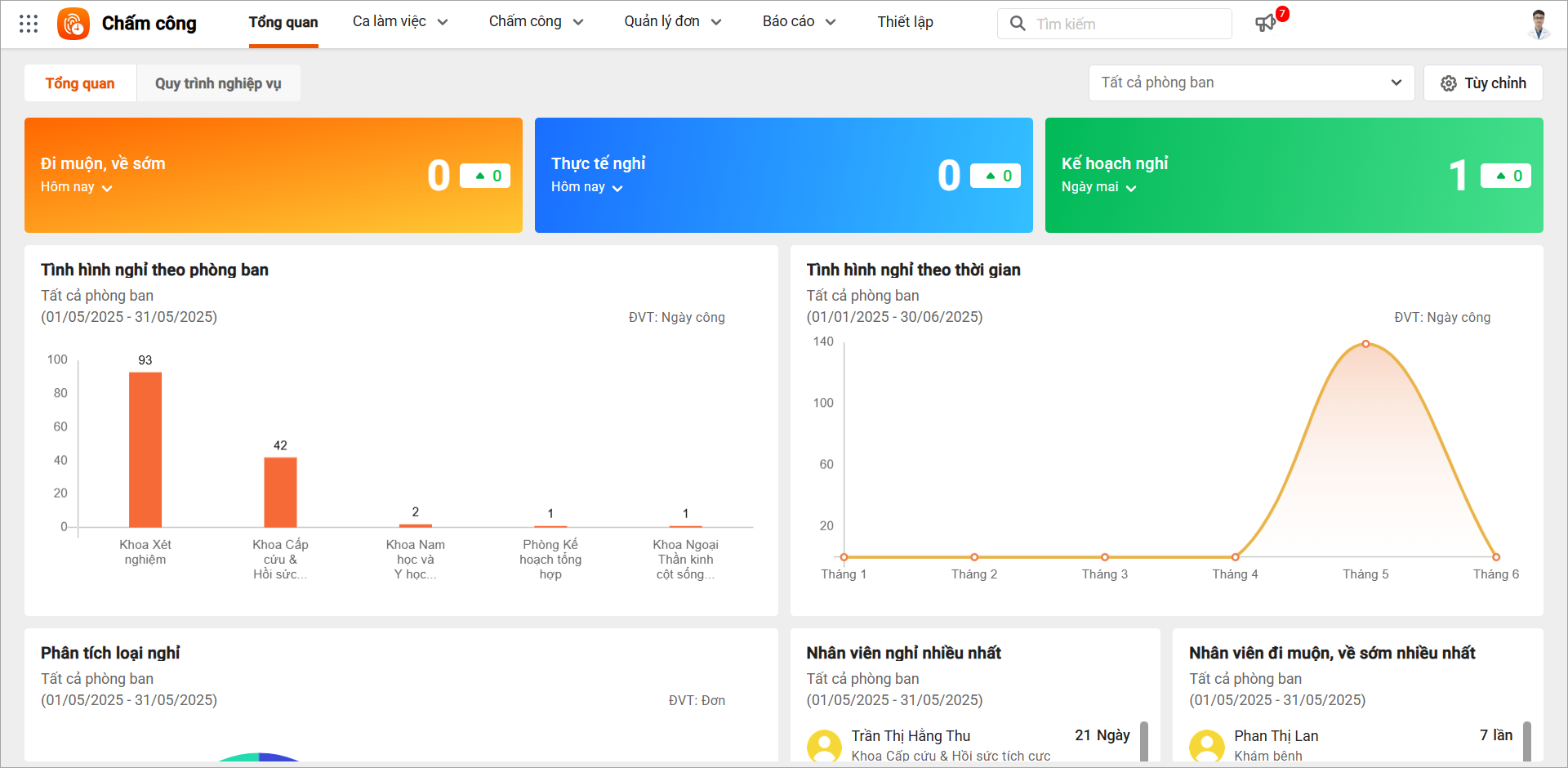Open the Quản lý đơn menu
The width and height of the screenshot is (1568, 768).
pos(672,22)
